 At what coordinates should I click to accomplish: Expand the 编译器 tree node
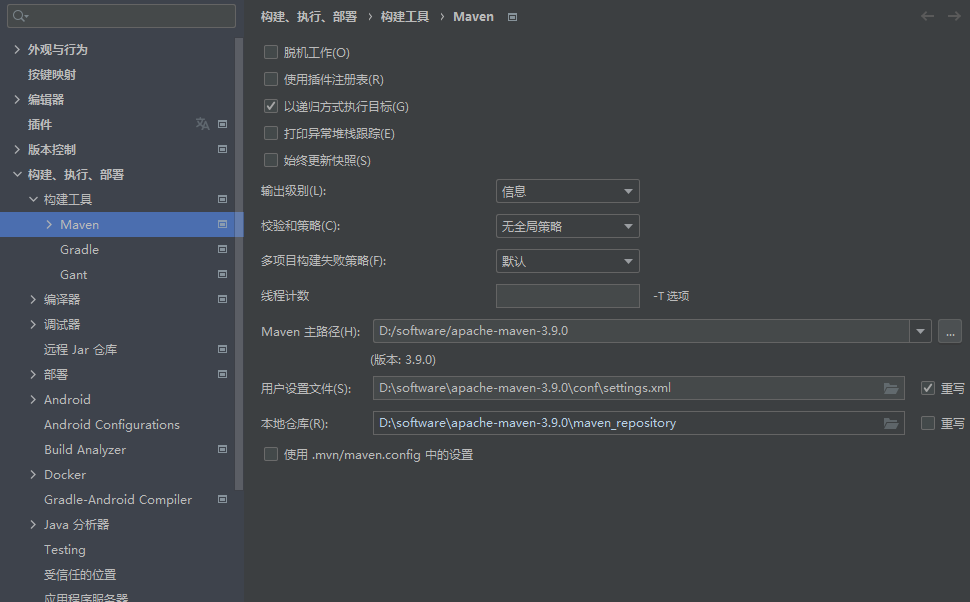click(33, 299)
